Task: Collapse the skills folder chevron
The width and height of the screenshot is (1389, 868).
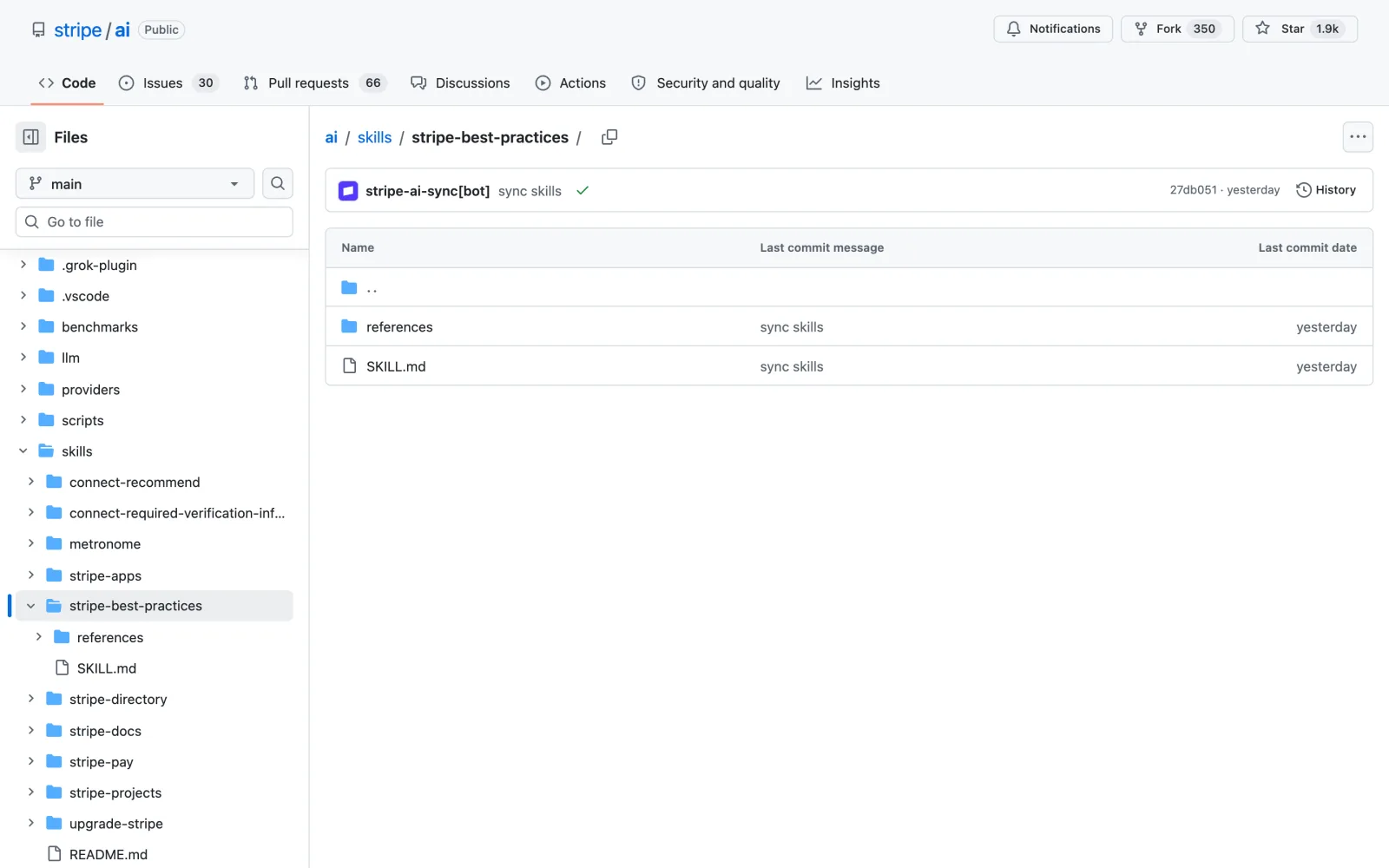Action: point(23,450)
